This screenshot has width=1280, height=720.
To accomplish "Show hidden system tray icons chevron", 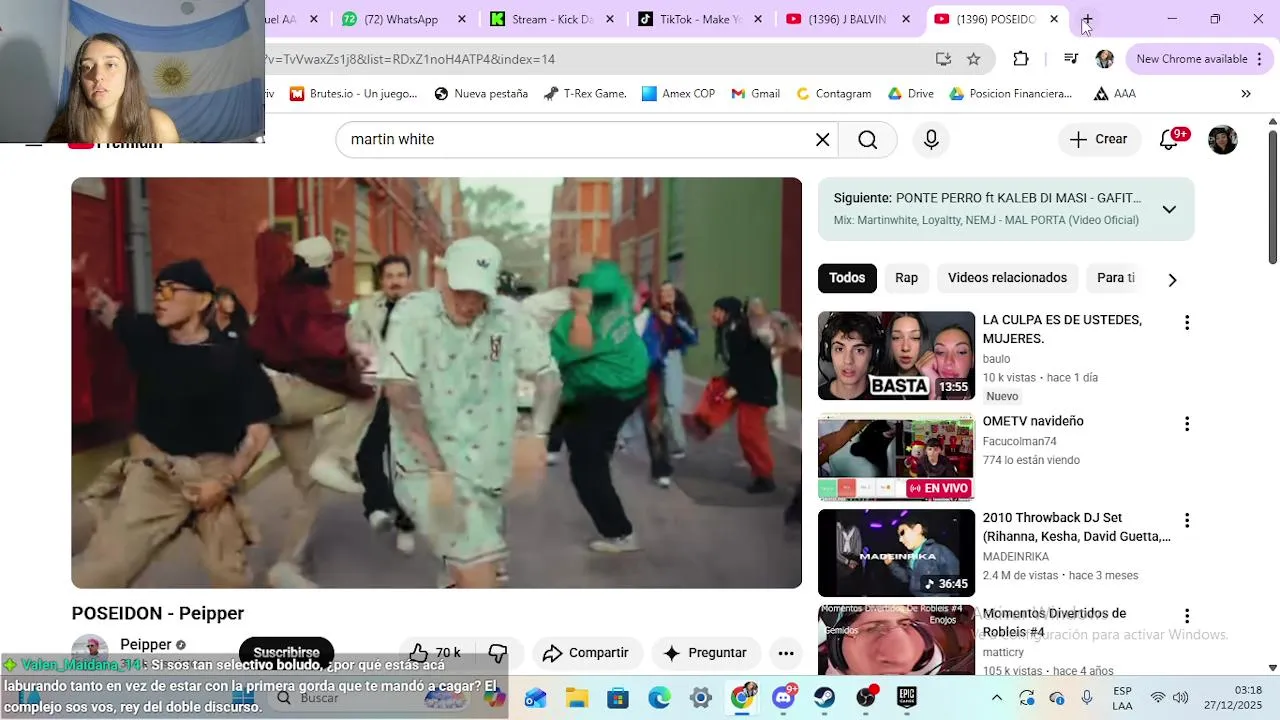I will [x=997, y=698].
